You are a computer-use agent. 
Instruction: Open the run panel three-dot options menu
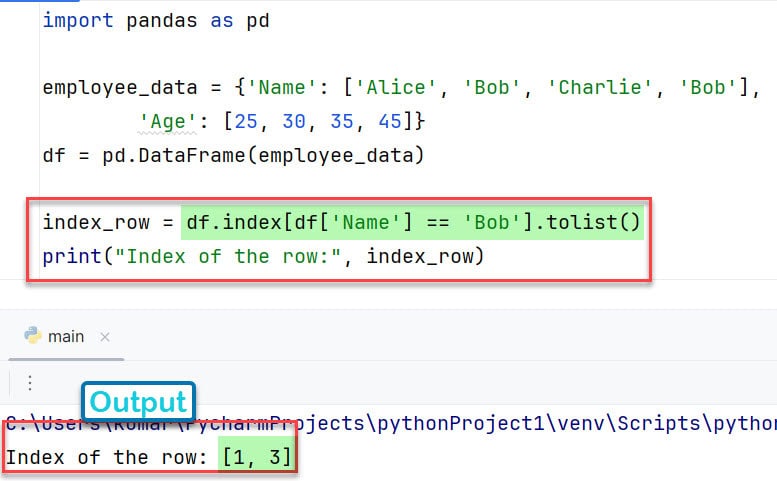[x=30, y=383]
